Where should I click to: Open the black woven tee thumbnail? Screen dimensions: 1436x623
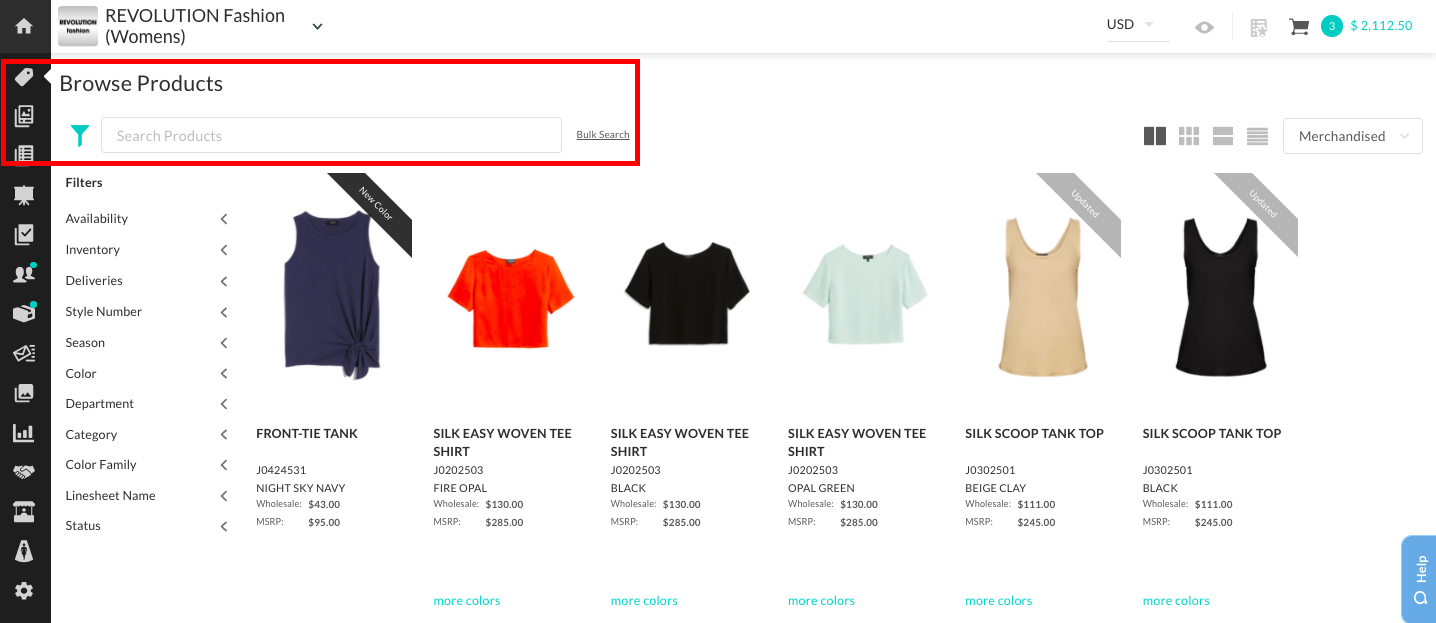[688, 295]
